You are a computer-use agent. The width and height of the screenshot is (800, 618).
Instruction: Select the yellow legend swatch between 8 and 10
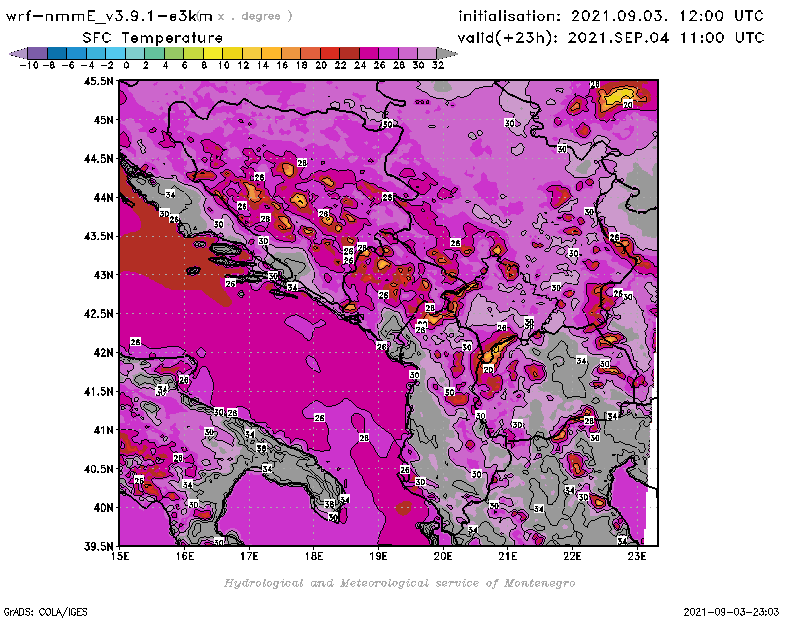point(213,53)
